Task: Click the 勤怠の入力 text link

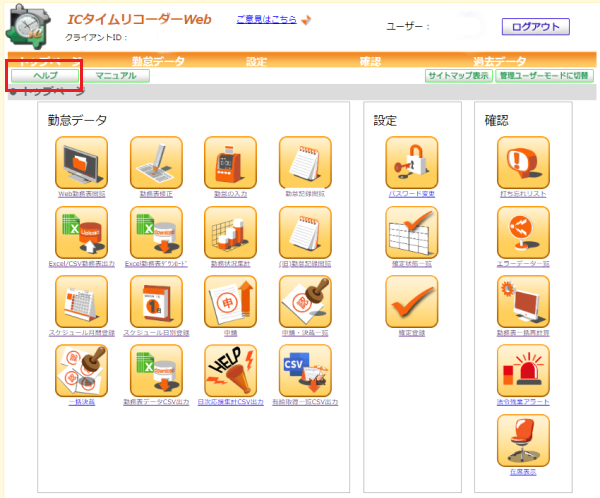Action: (x=230, y=194)
